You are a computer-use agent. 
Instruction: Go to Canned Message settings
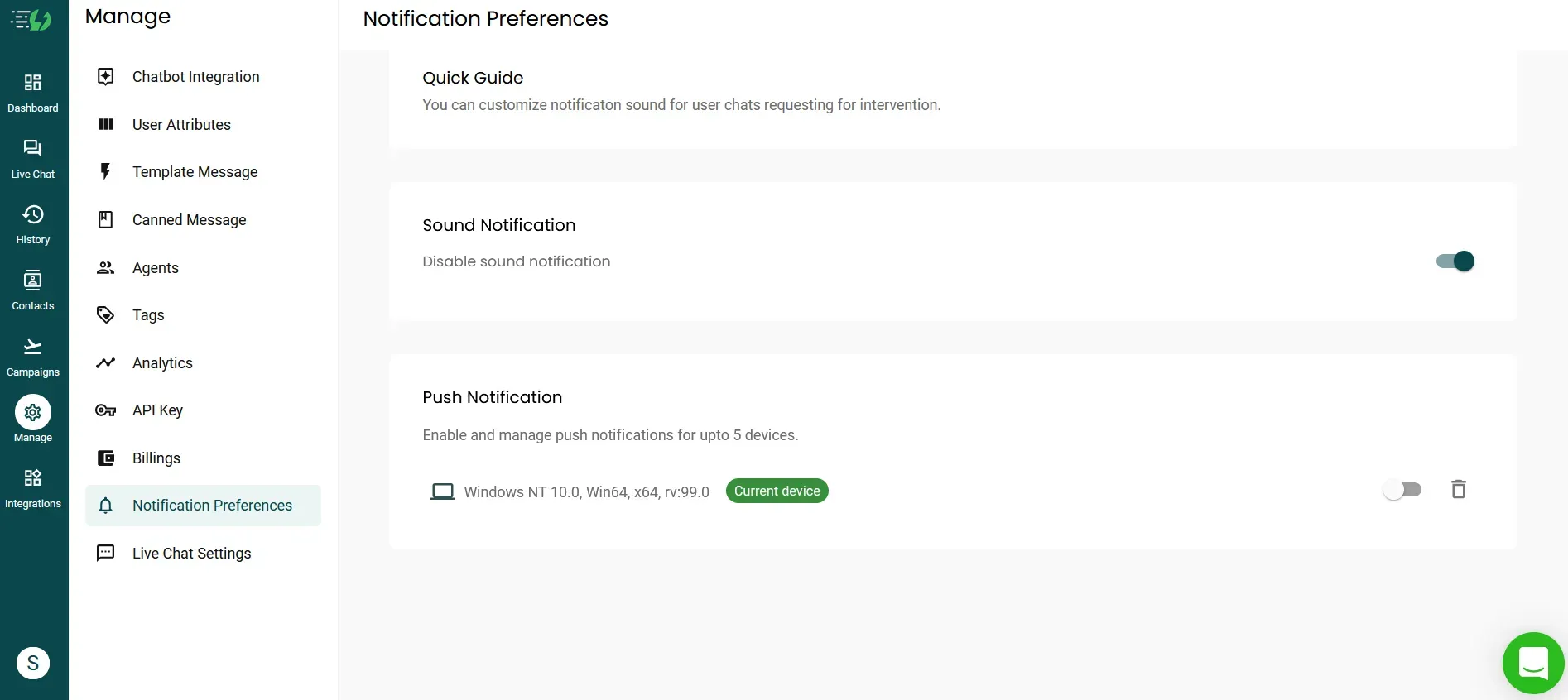click(x=189, y=220)
